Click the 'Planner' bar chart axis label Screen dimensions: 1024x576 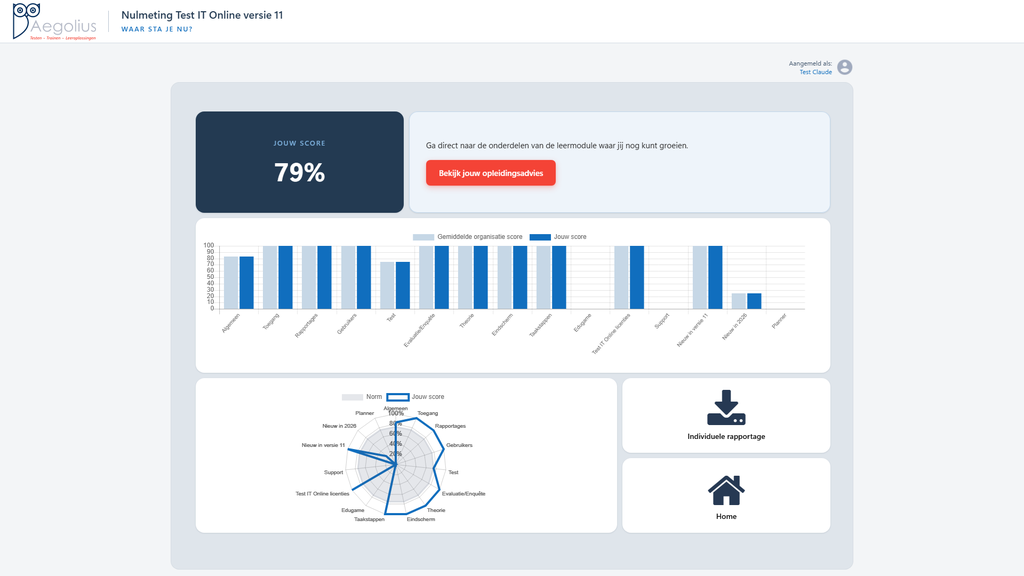(779, 321)
